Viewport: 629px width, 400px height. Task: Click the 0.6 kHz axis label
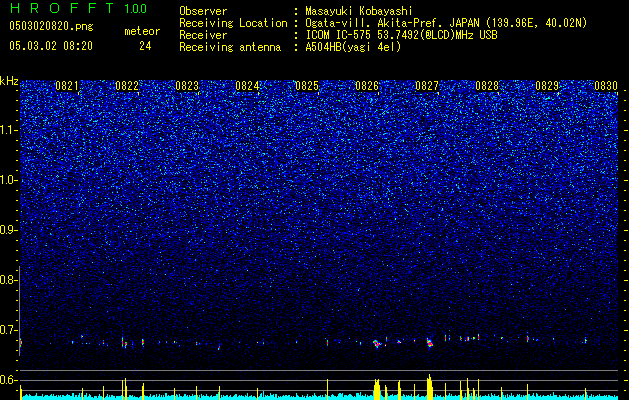coord(8,380)
